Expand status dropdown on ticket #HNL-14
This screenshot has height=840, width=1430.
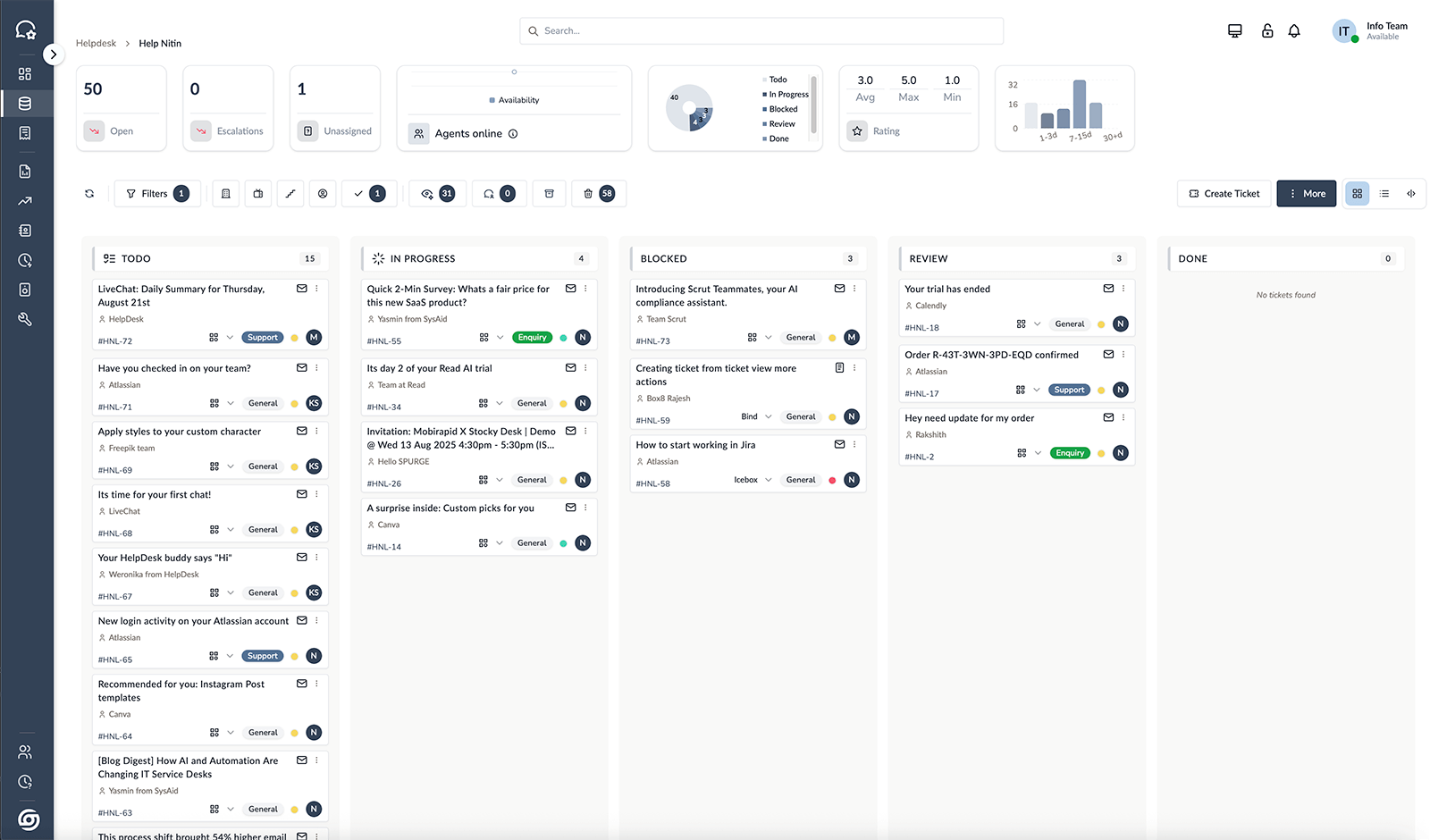point(500,543)
